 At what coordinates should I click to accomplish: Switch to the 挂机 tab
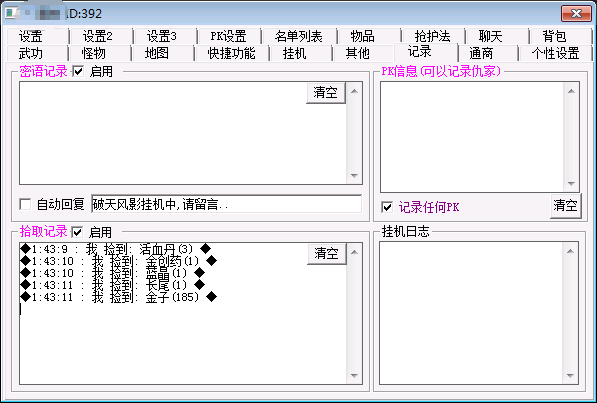(x=295, y=53)
